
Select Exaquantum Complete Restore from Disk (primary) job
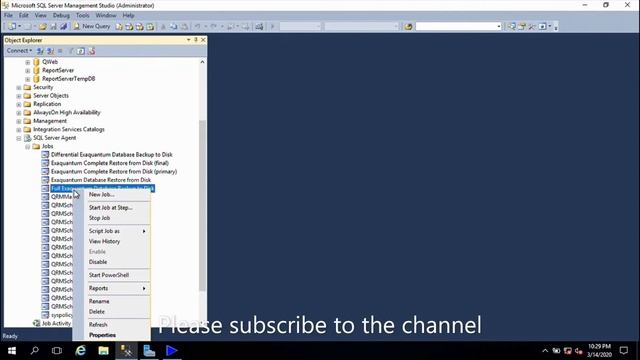[x=114, y=171]
